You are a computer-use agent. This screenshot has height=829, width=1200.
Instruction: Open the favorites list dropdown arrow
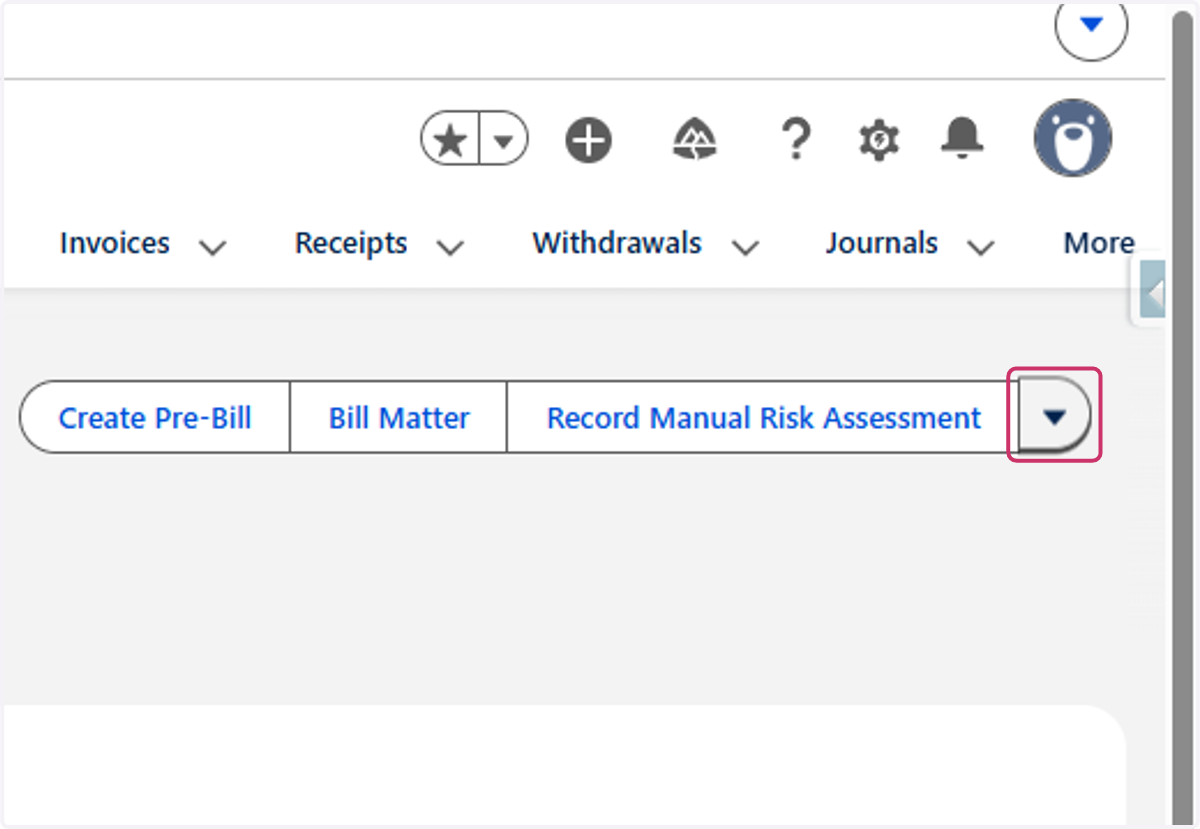pos(505,140)
